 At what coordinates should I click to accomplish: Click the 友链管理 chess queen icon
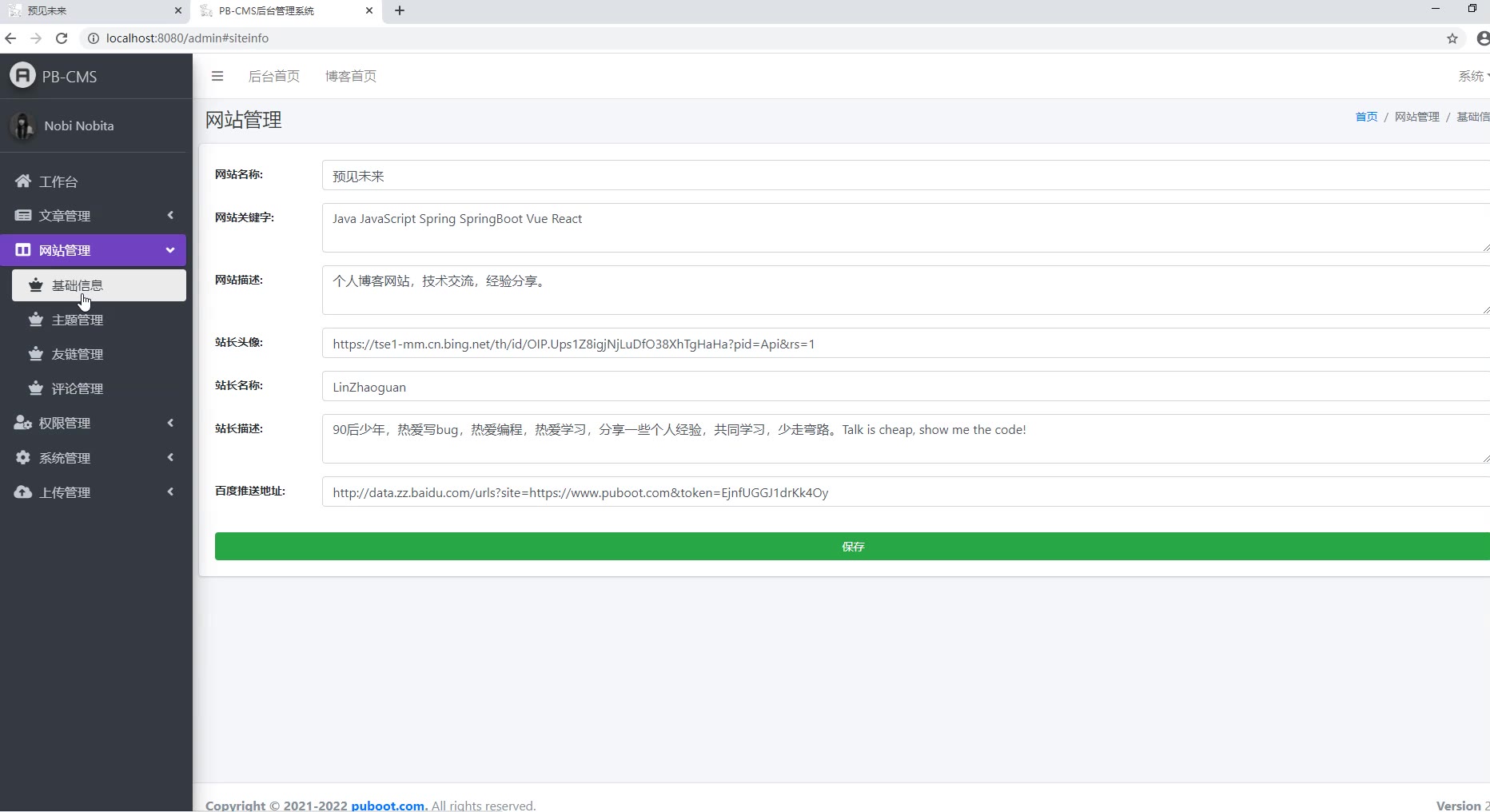tap(35, 354)
